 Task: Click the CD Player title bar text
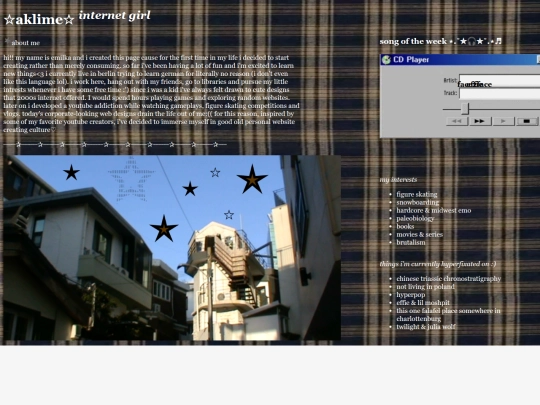(x=411, y=60)
